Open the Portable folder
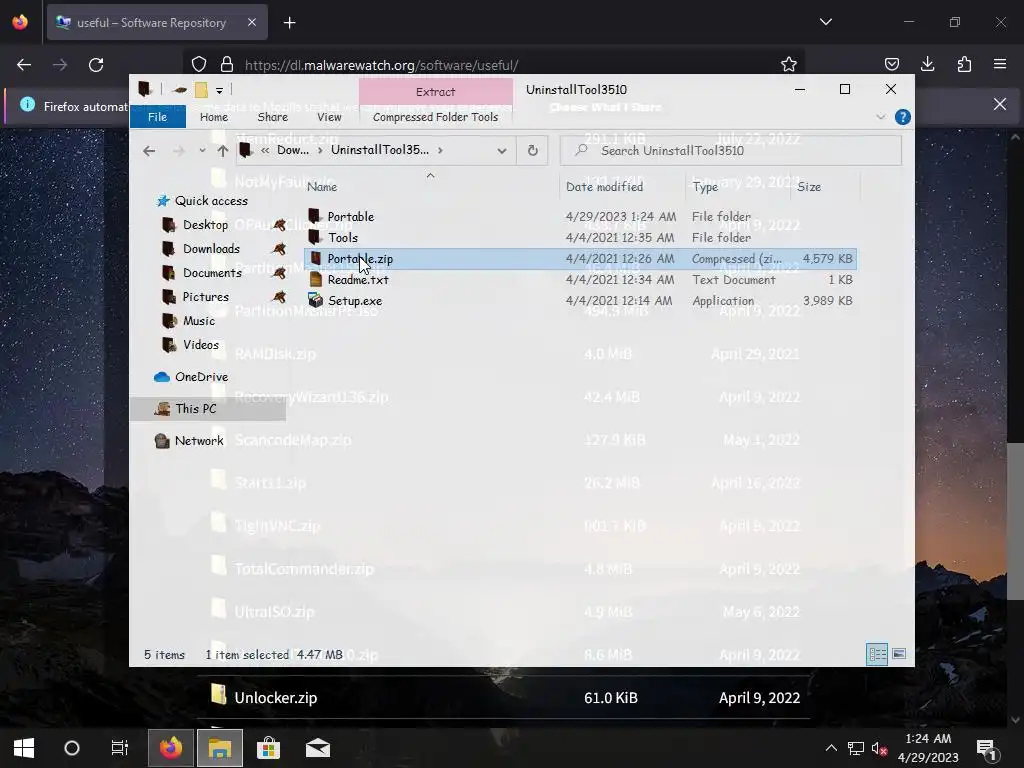 (350, 216)
